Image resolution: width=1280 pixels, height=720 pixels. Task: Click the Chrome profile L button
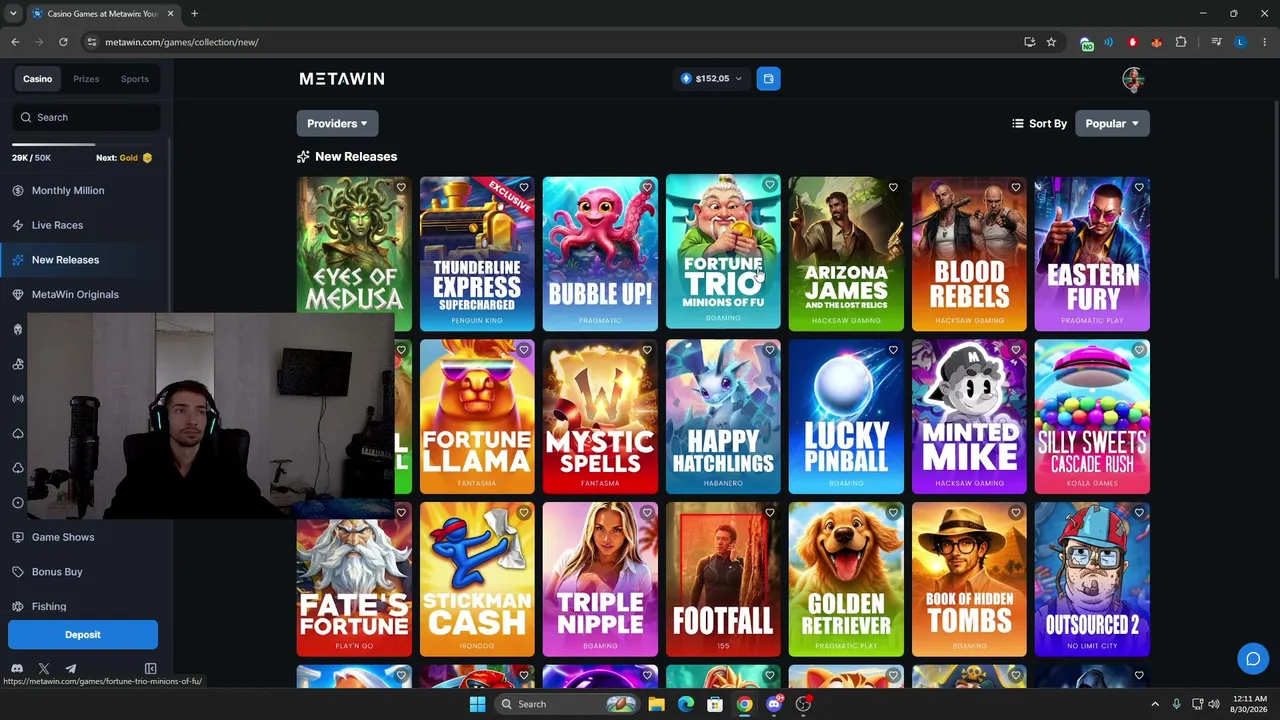pos(1240,42)
